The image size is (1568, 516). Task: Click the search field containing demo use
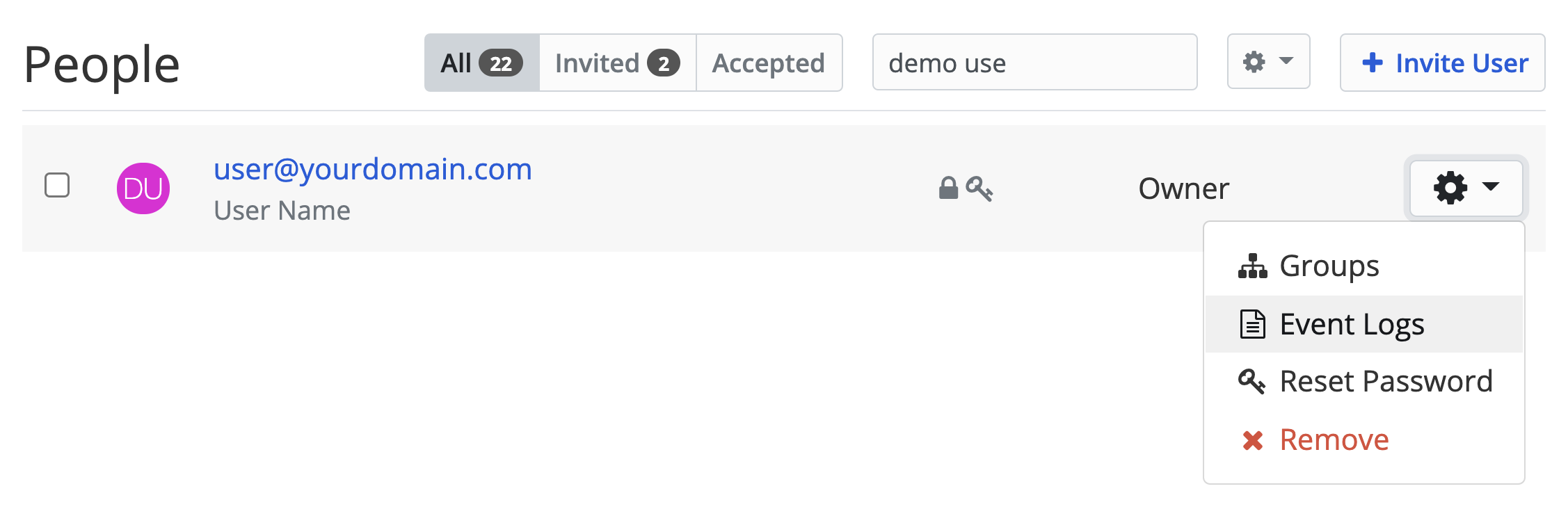pos(1035,63)
